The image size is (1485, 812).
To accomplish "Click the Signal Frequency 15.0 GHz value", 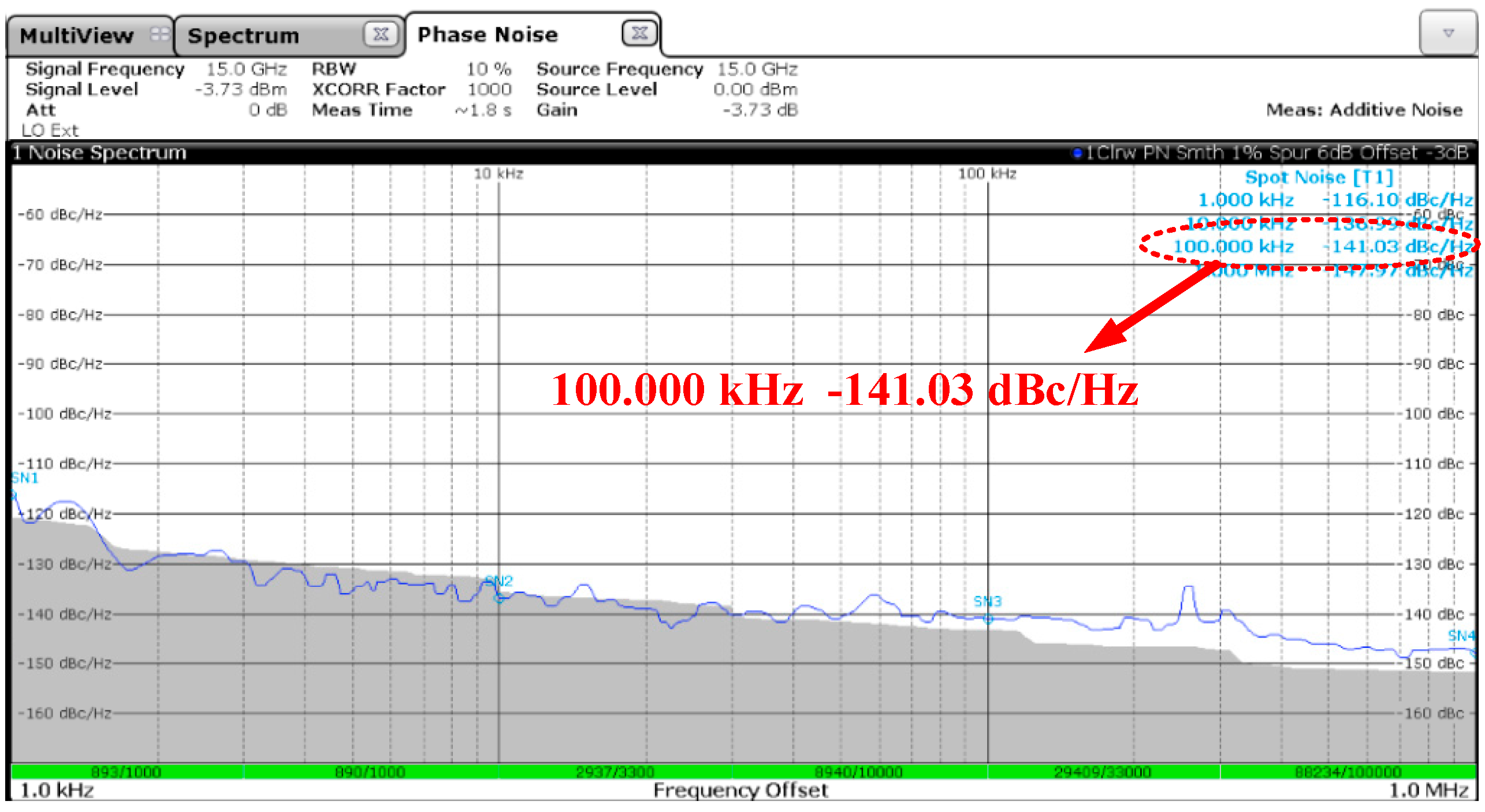I will (247, 69).
